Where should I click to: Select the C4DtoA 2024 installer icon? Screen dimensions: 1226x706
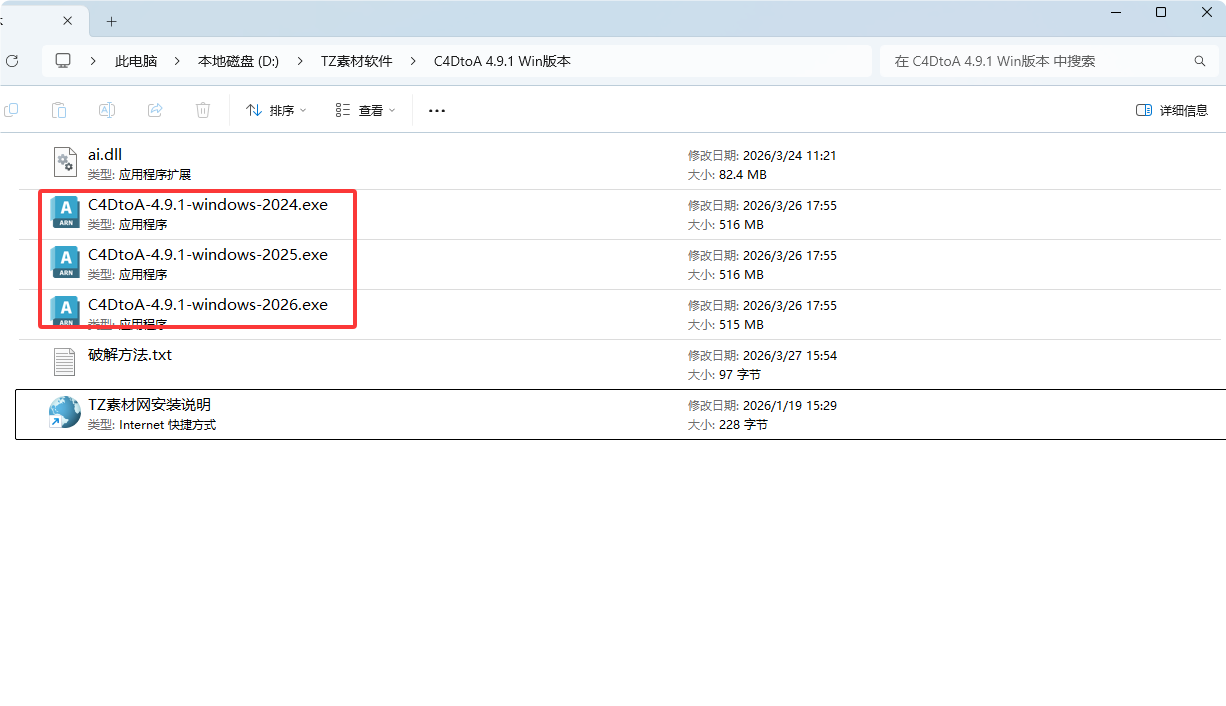point(65,214)
